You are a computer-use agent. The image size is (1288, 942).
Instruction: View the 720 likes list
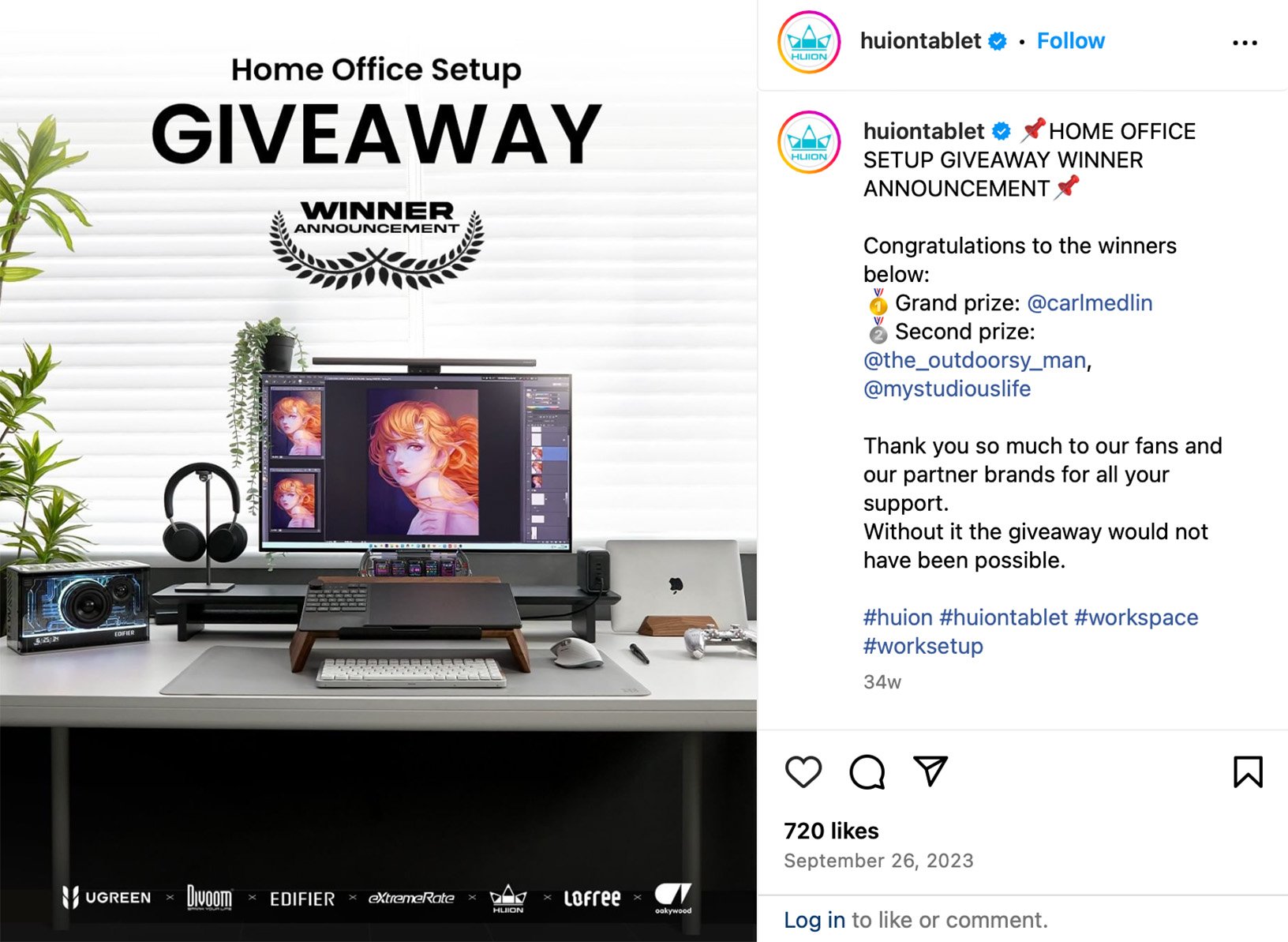[x=831, y=831]
